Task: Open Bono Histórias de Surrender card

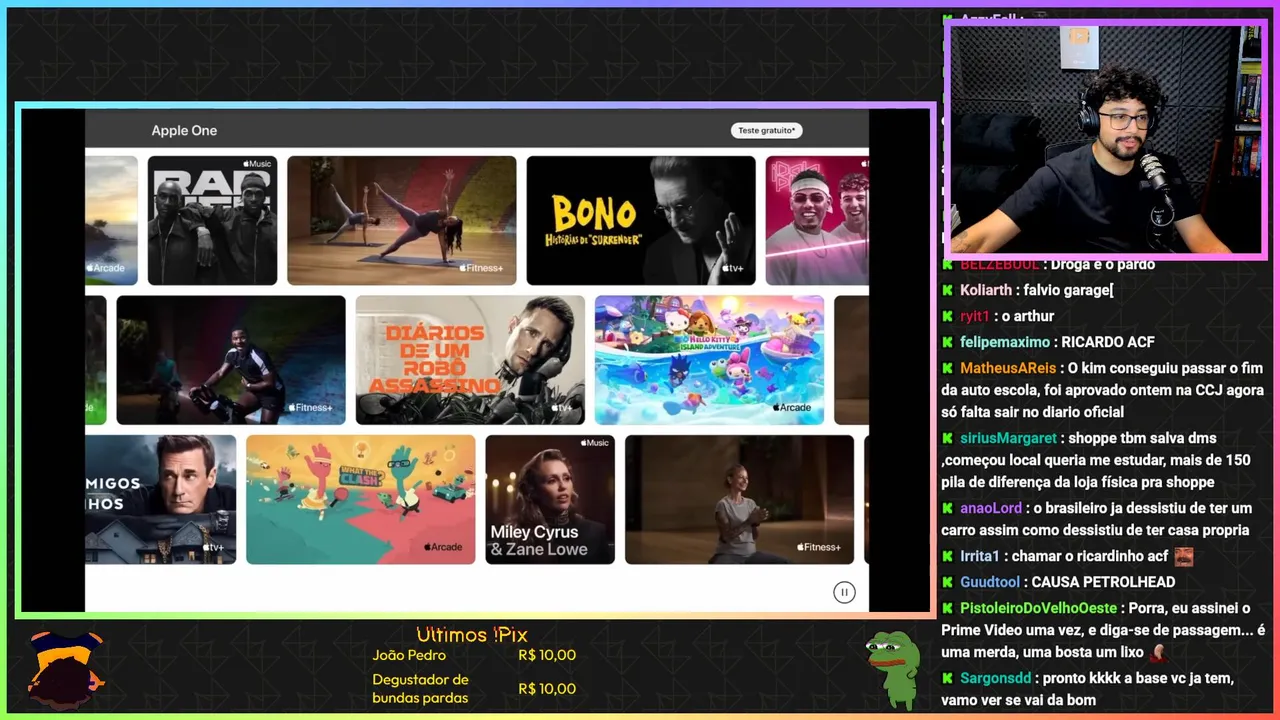Action: (641, 220)
